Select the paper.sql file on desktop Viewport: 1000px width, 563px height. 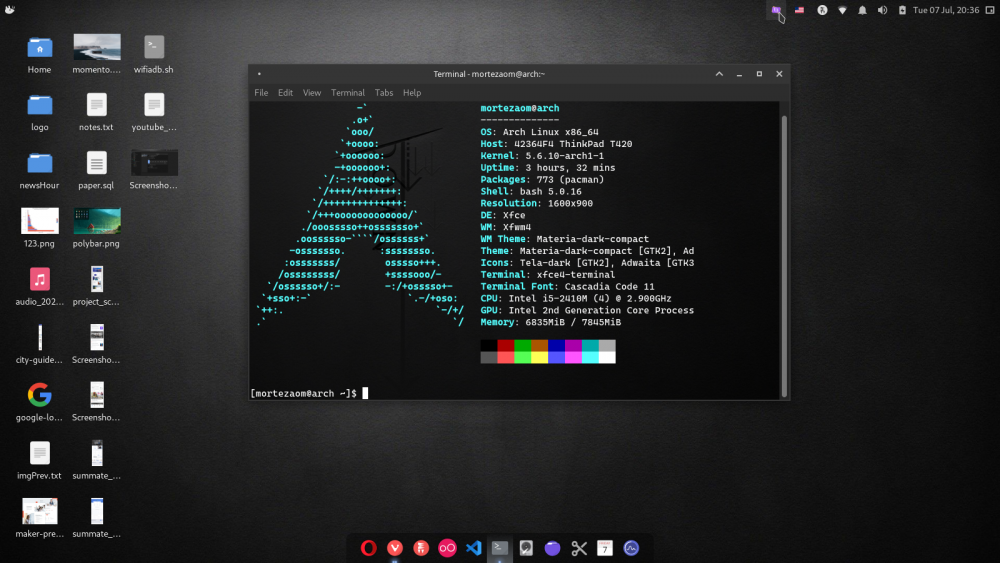(x=96, y=170)
